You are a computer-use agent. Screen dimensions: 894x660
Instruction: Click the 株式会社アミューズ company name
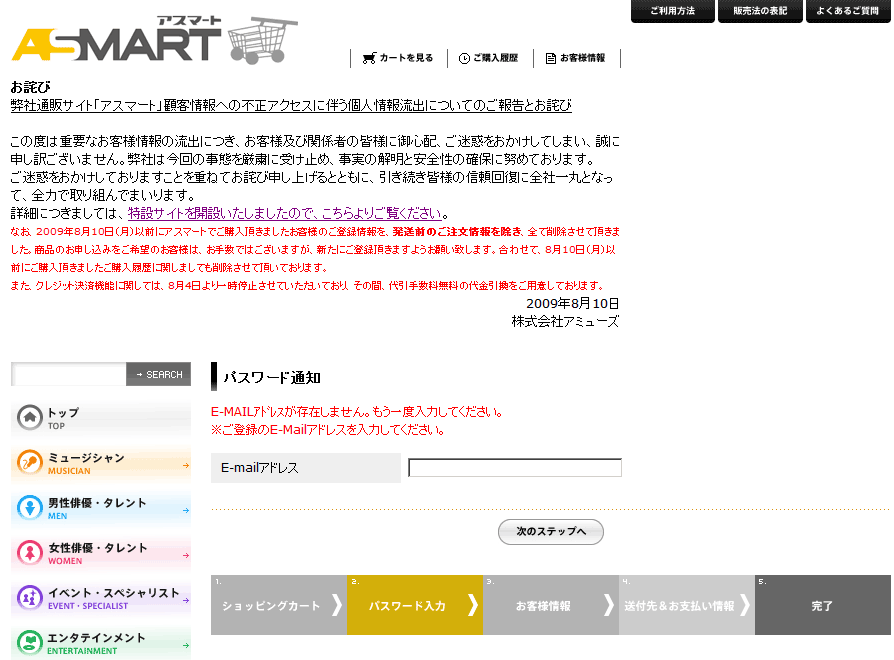(565, 322)
